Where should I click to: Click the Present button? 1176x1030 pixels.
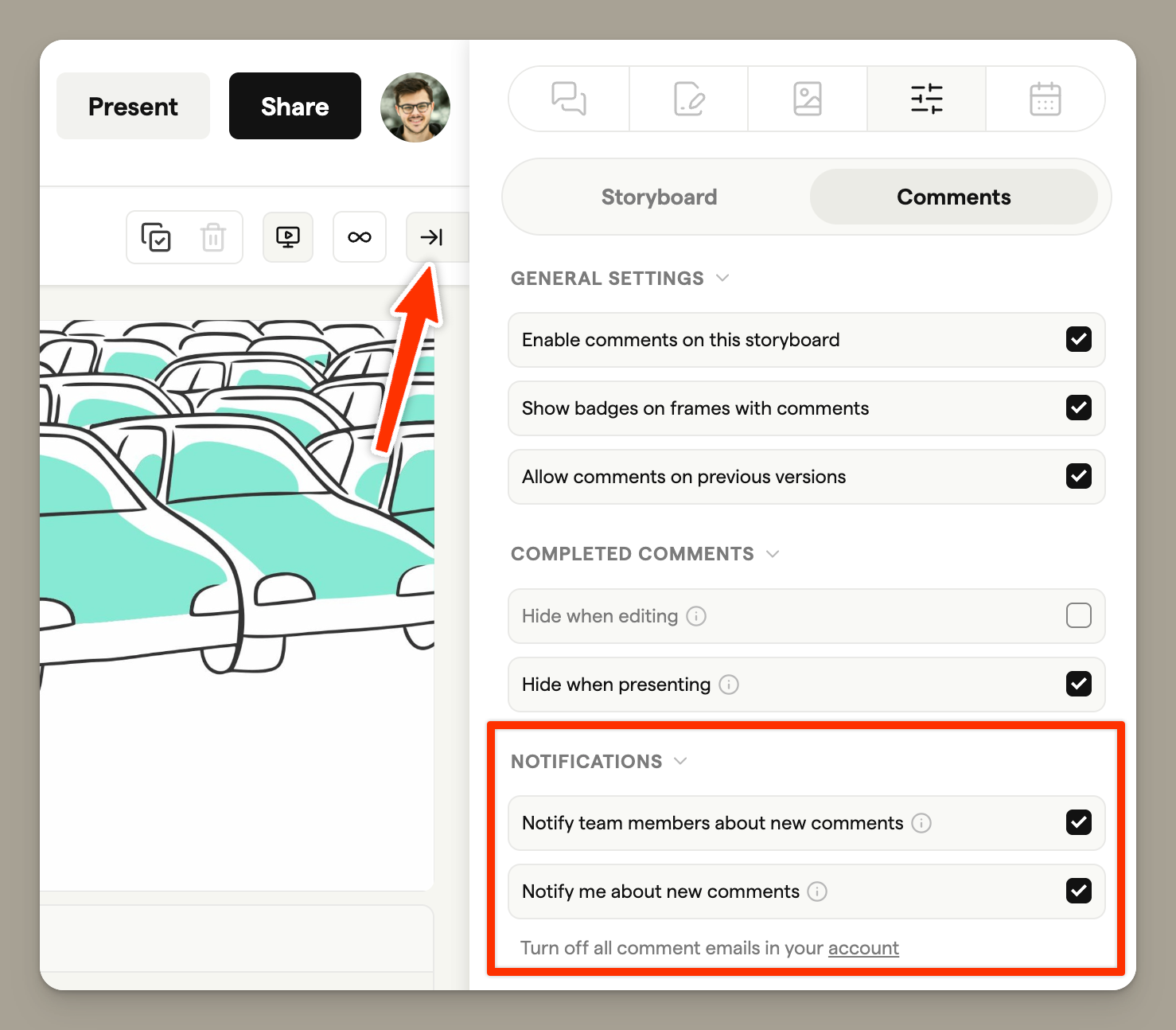[x=133, y=106]
